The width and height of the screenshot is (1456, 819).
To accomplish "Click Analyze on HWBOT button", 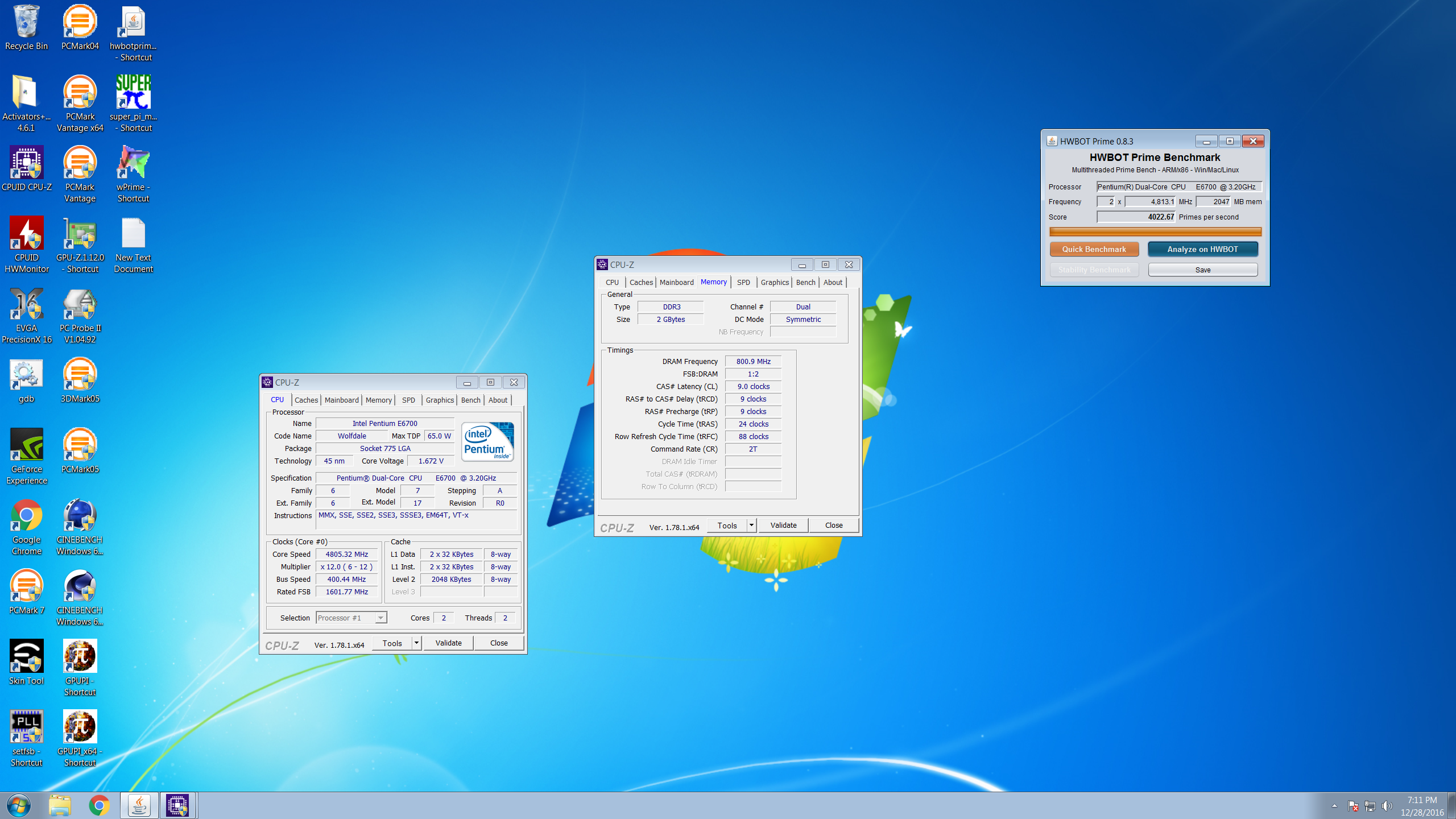I will (x=1202, y=249).
